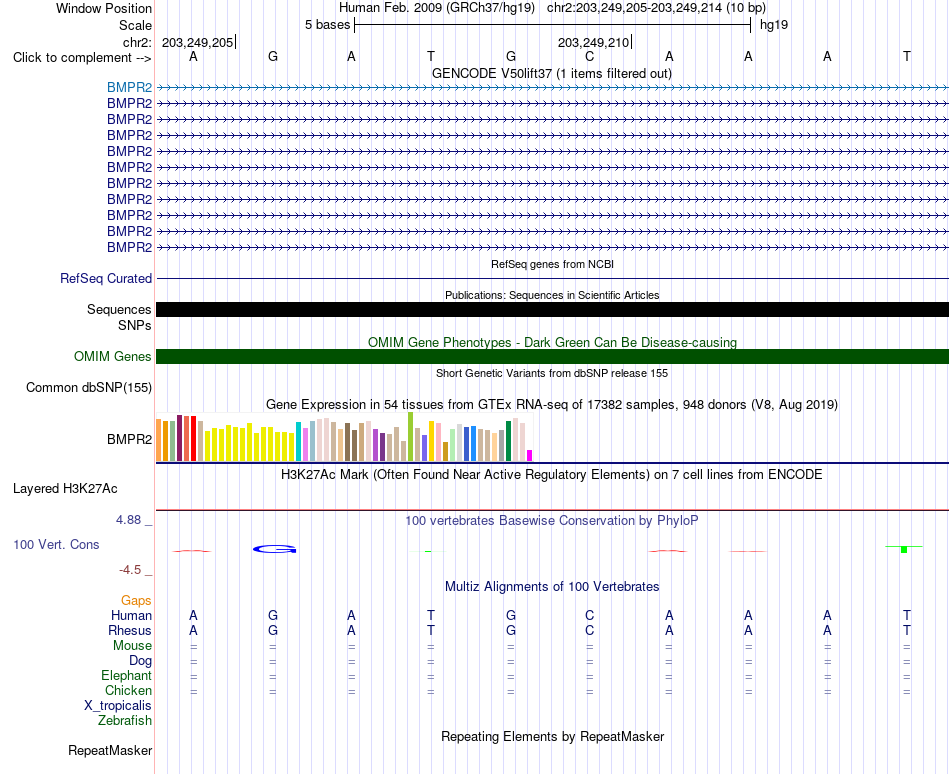Select the Dog species label
Viewport: 950px width, 774px height.
[140, 661]
